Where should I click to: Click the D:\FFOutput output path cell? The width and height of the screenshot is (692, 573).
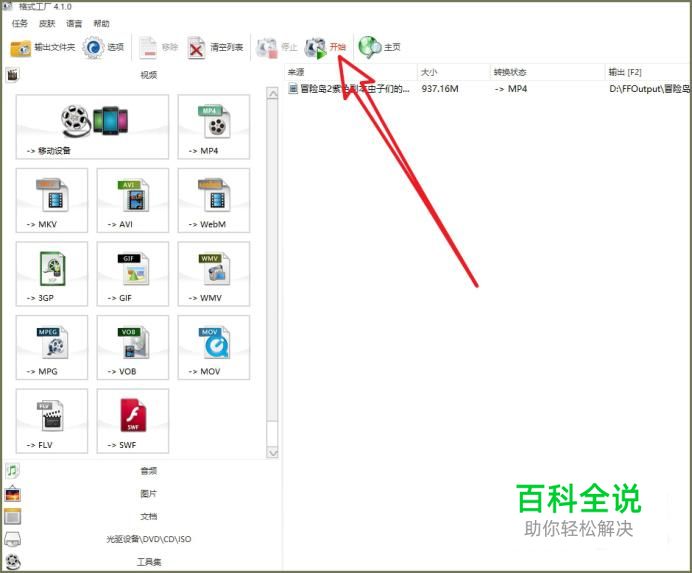coord(649,89)
